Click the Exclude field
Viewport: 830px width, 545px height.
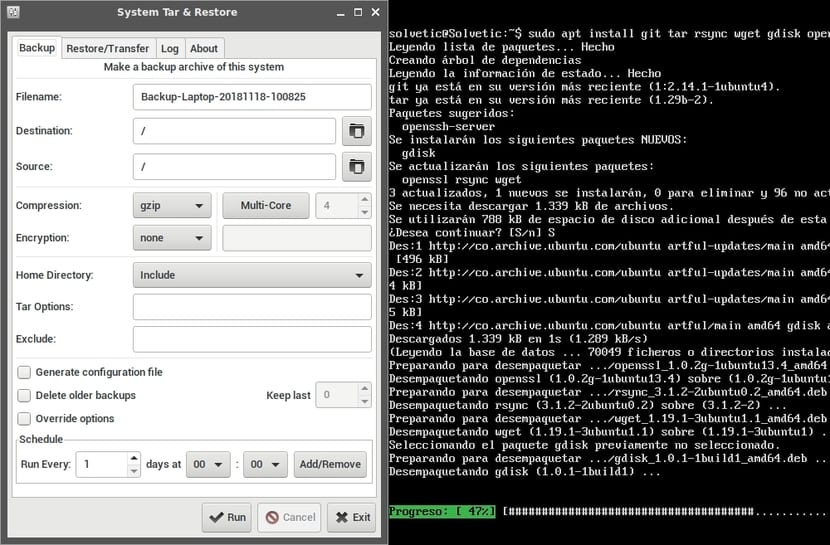click(252, 339)
